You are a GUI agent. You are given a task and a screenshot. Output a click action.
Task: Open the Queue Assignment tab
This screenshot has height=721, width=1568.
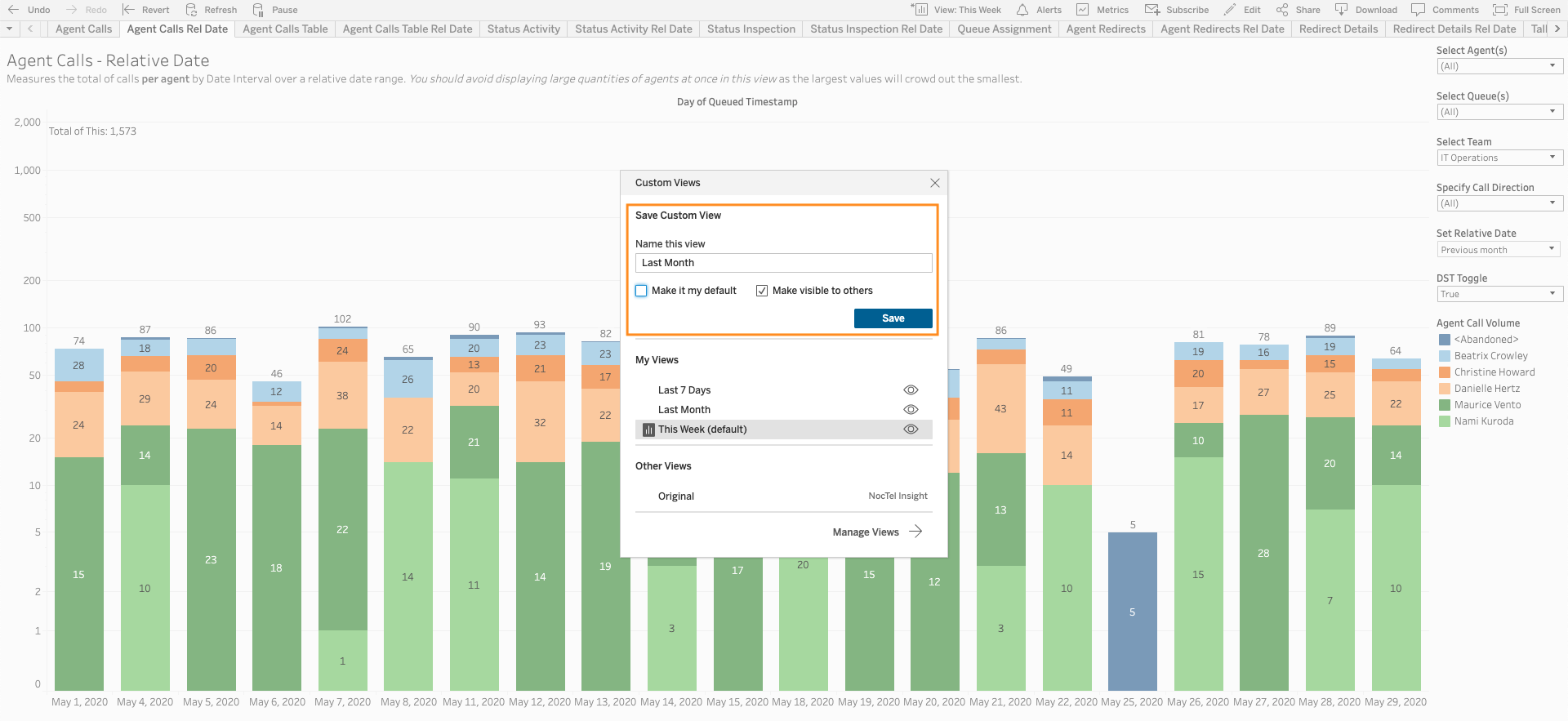click(x=1004, y=29)
